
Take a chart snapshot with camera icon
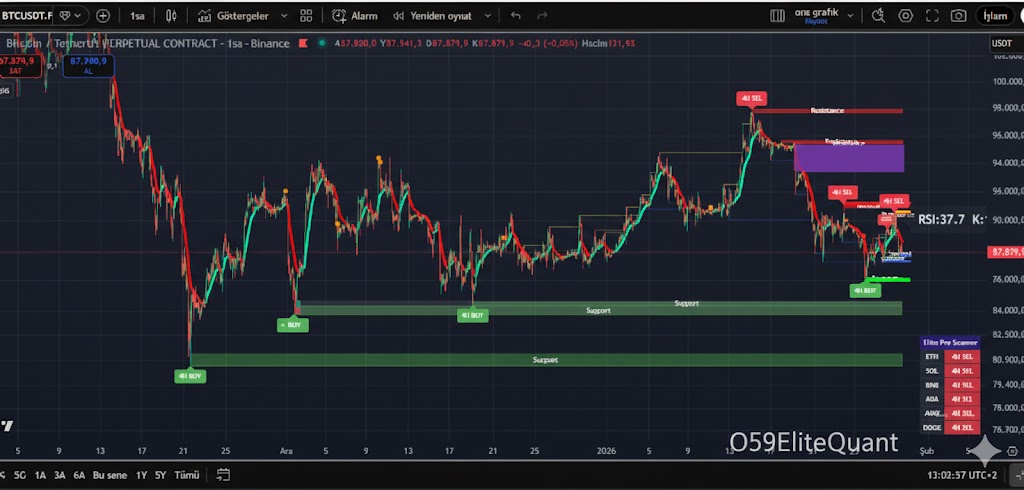click(x=958, y=16)
